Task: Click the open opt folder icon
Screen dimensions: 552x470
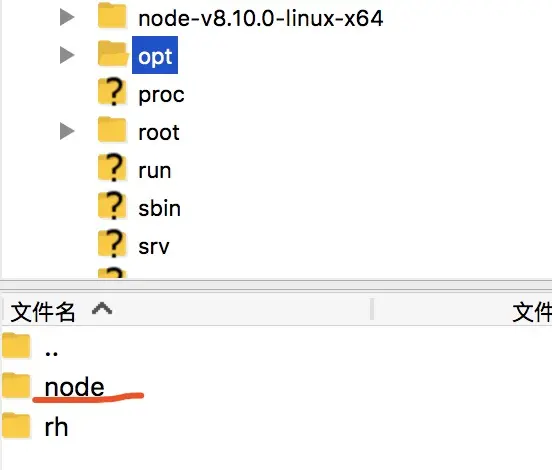Action: [x=112, y=54]
